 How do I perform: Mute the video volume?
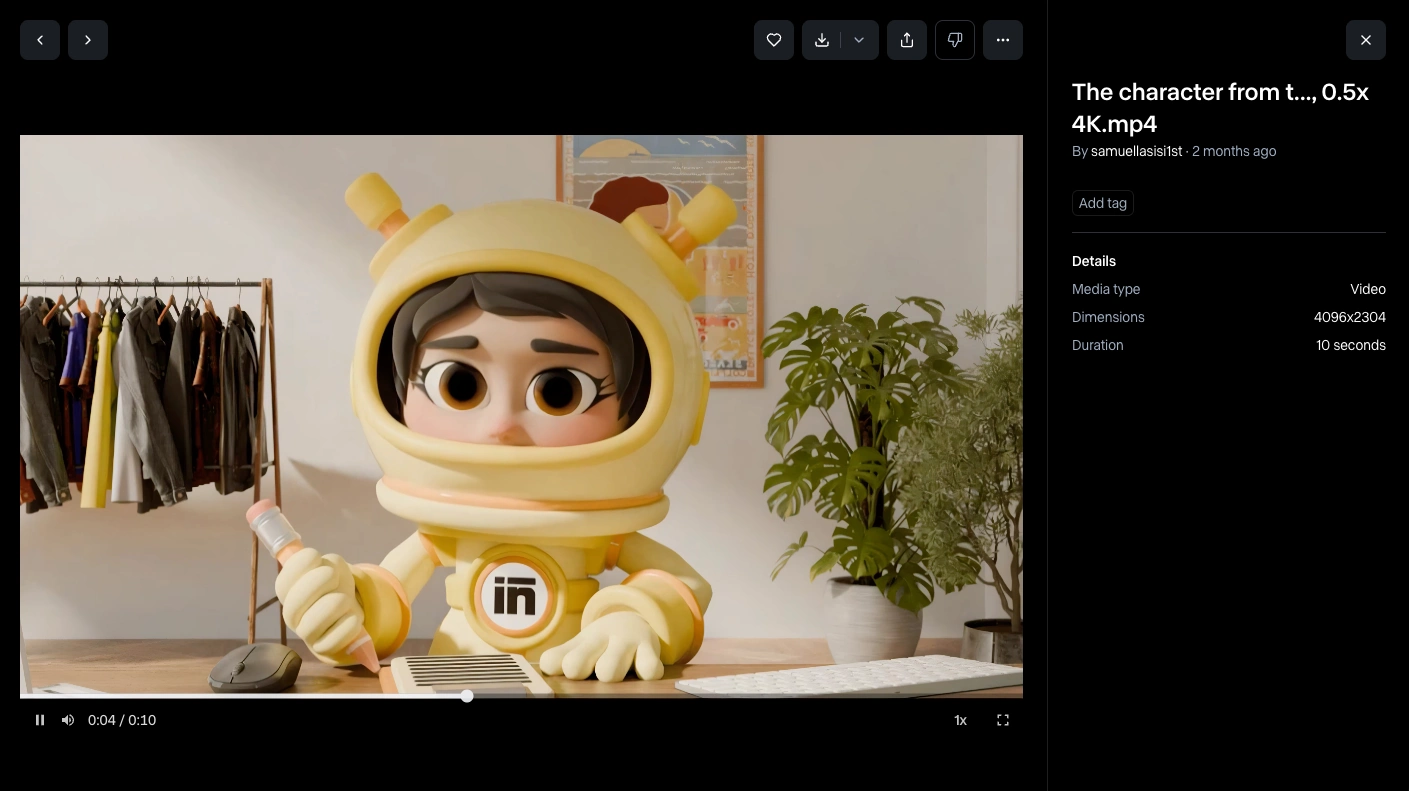[x=68, y=720]
